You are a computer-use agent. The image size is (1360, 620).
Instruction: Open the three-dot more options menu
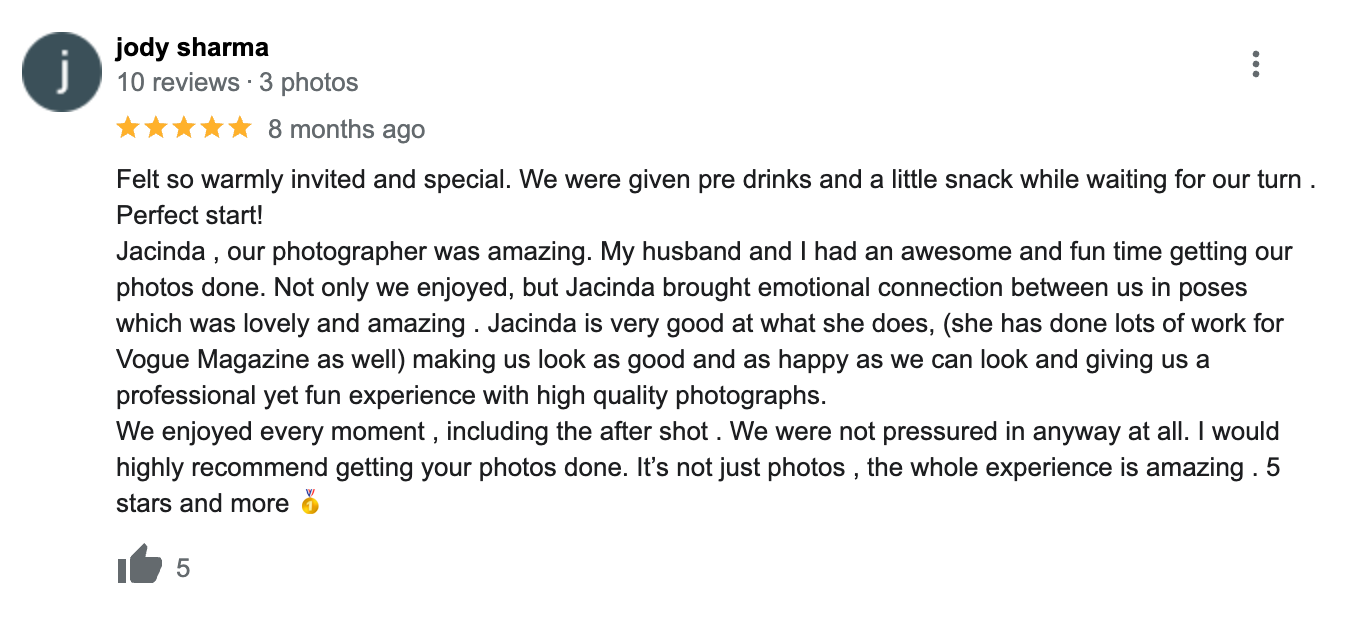(x=1255, y=64)
